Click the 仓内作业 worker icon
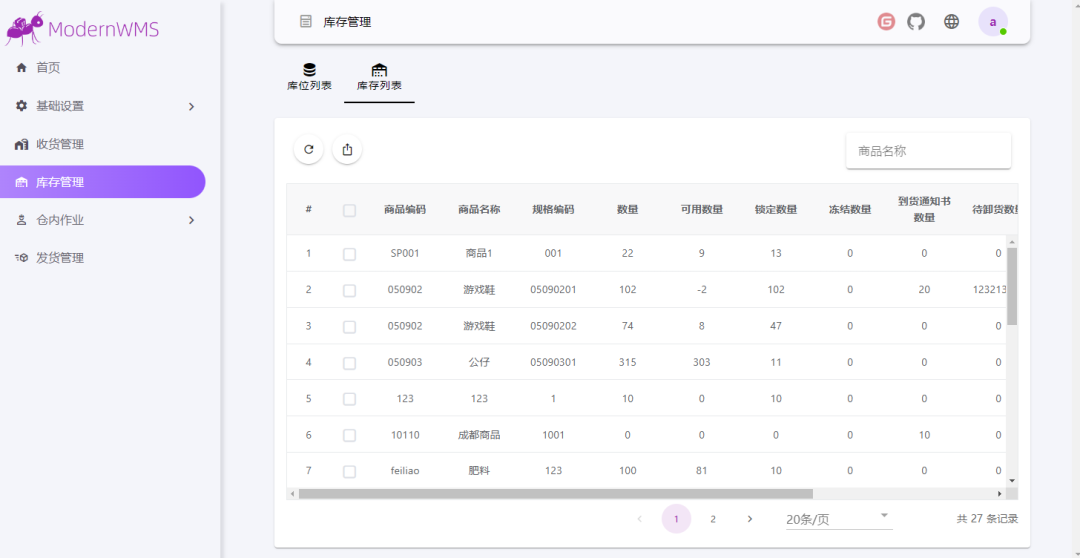1080x558 pixels. coord(21,220)
